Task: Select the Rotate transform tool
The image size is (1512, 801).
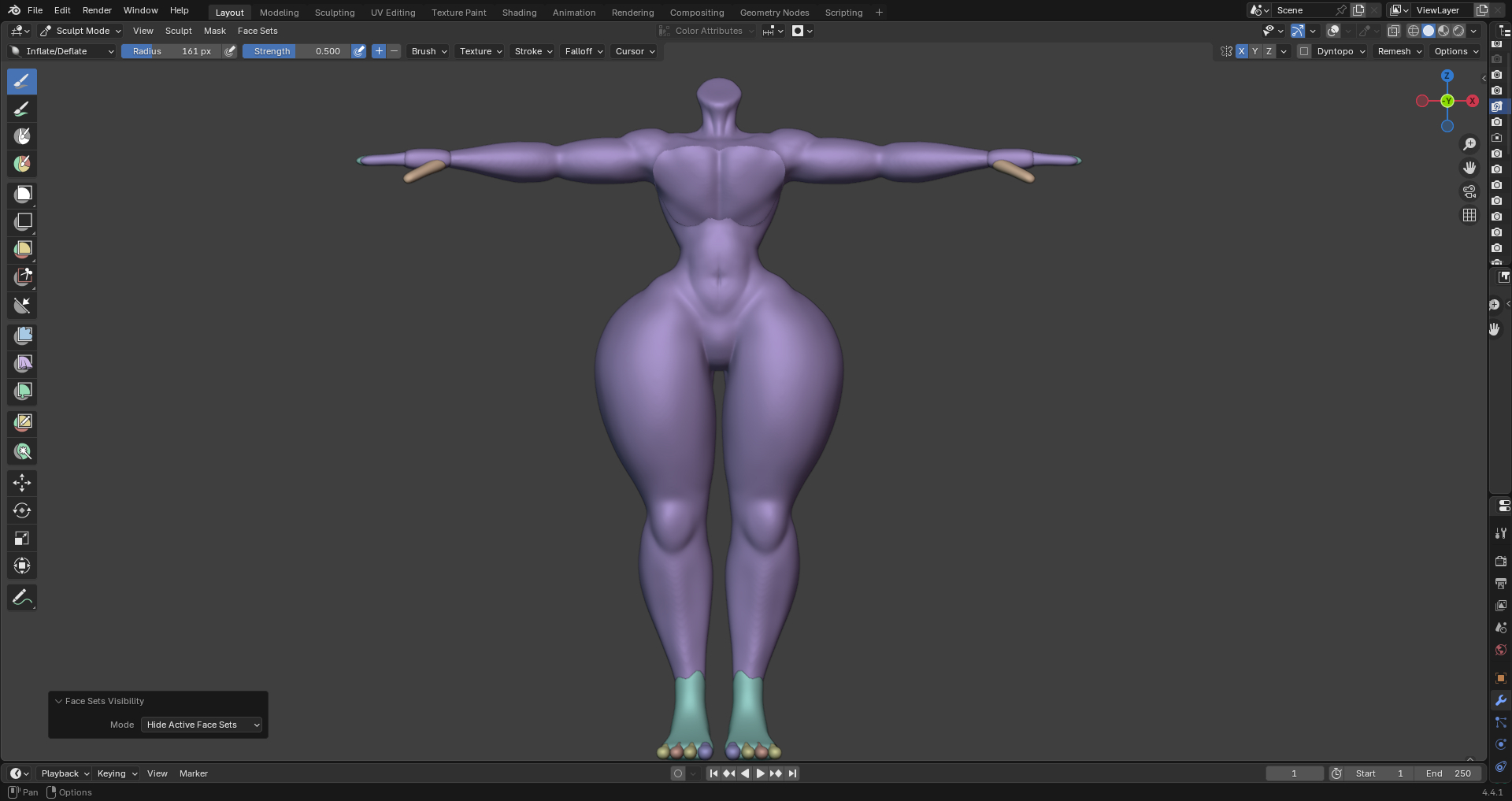Action: tap(22, 510)
